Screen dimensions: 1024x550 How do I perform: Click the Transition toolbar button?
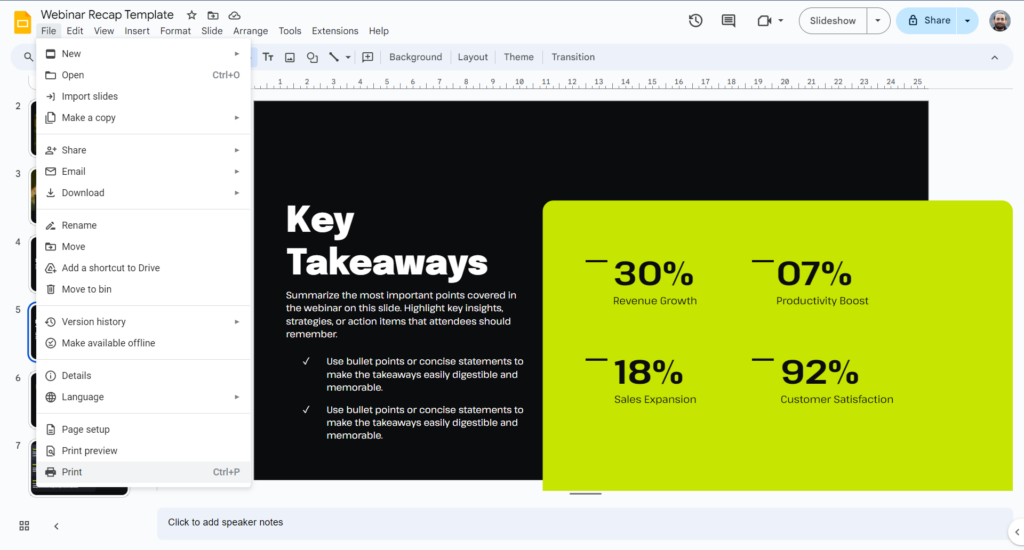point(573,57)
